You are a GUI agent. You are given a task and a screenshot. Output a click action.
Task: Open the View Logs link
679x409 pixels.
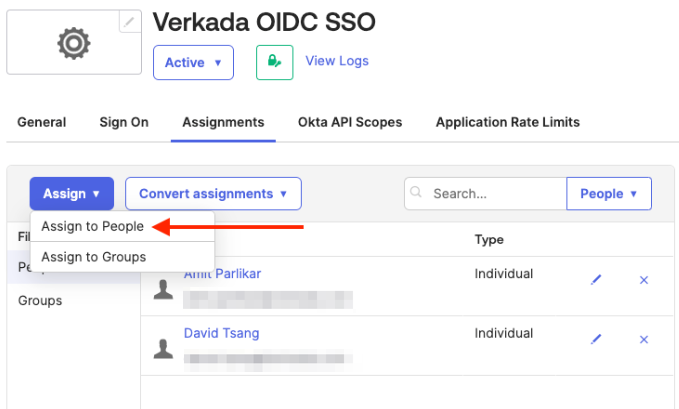click(336, 61)
